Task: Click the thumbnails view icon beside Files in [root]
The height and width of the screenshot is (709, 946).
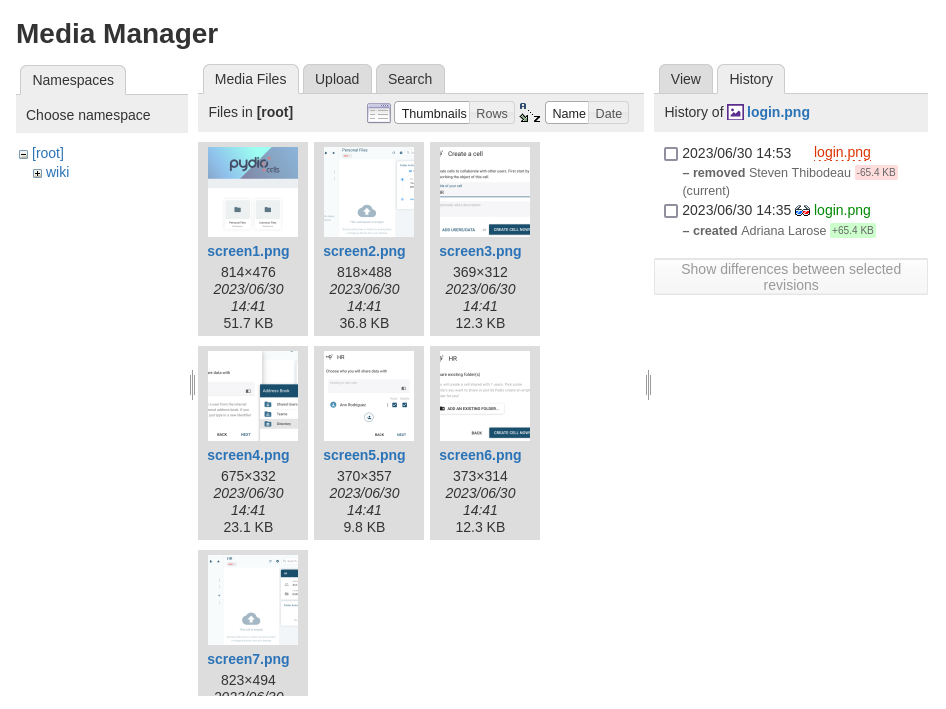Action: (379, 113)
